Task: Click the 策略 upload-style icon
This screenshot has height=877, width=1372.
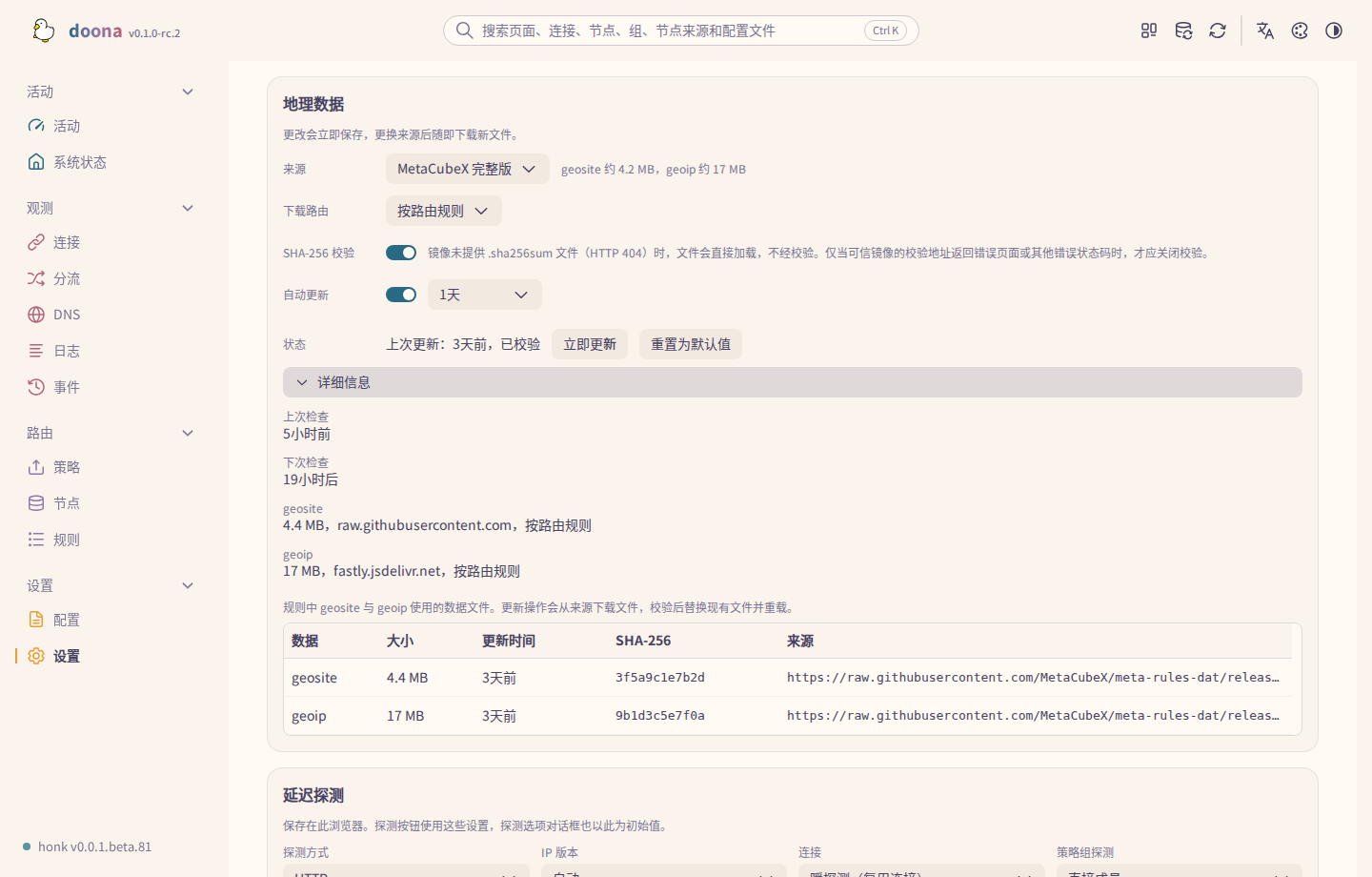Action: [x=36, y=467]
